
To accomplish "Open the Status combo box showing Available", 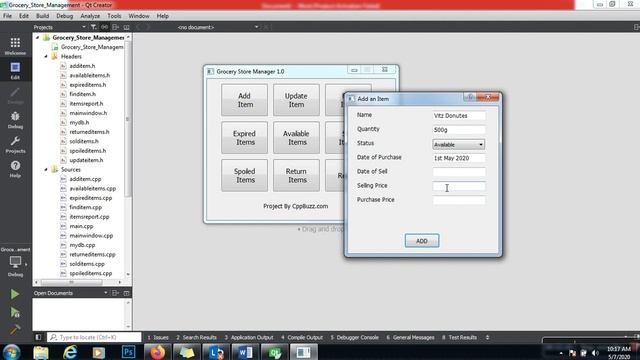I will pos(458,144).
